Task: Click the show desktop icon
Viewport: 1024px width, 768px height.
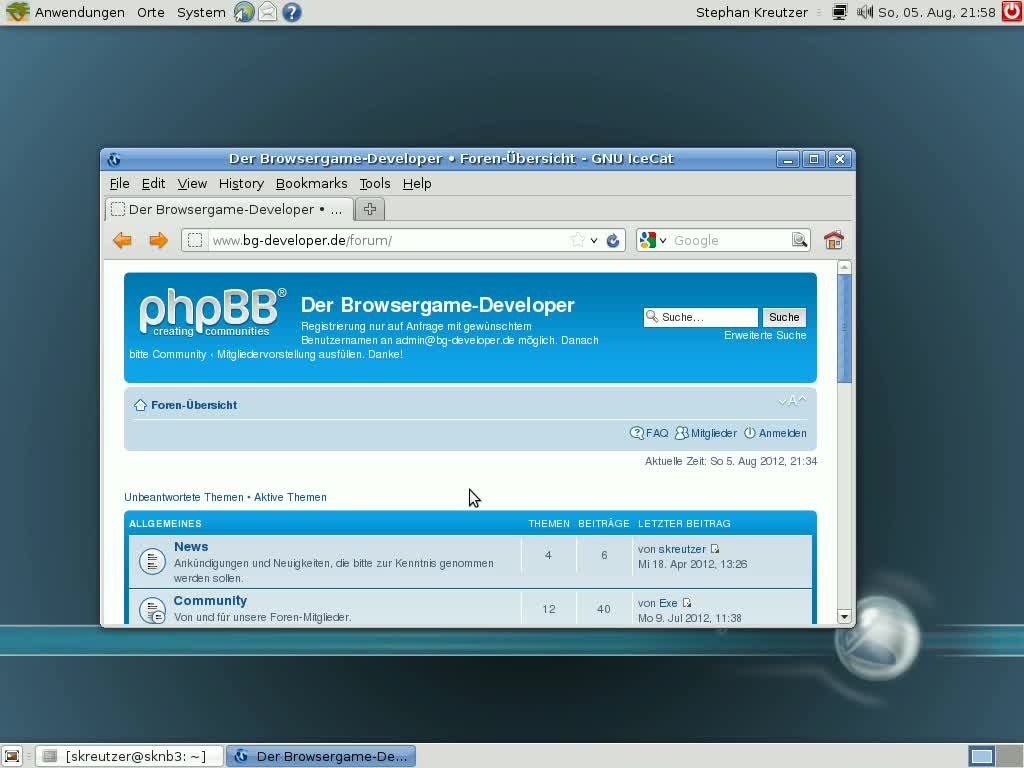Action: point(12,756)
